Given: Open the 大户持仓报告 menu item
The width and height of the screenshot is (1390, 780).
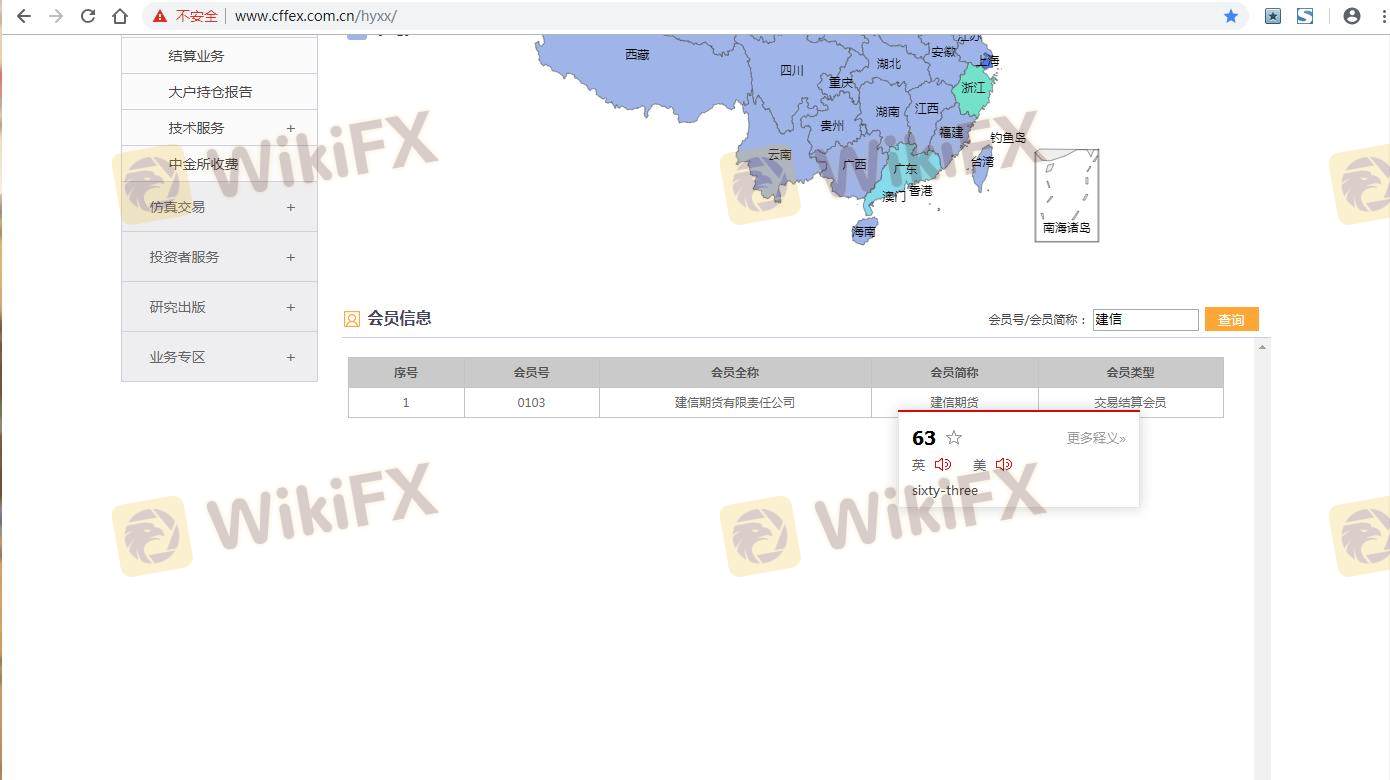Looking at the screenshot, I should [210, 92].
